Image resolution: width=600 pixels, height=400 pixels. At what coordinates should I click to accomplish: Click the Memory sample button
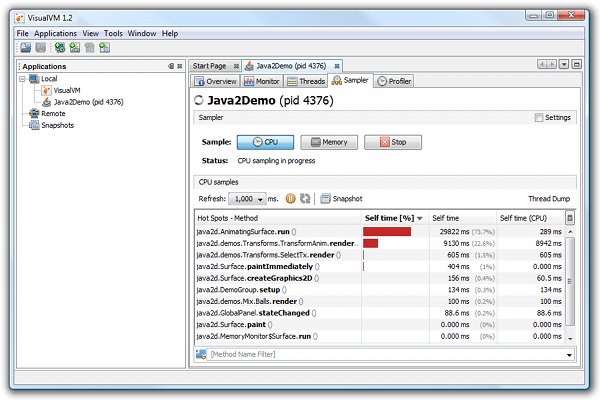[329, 142]
